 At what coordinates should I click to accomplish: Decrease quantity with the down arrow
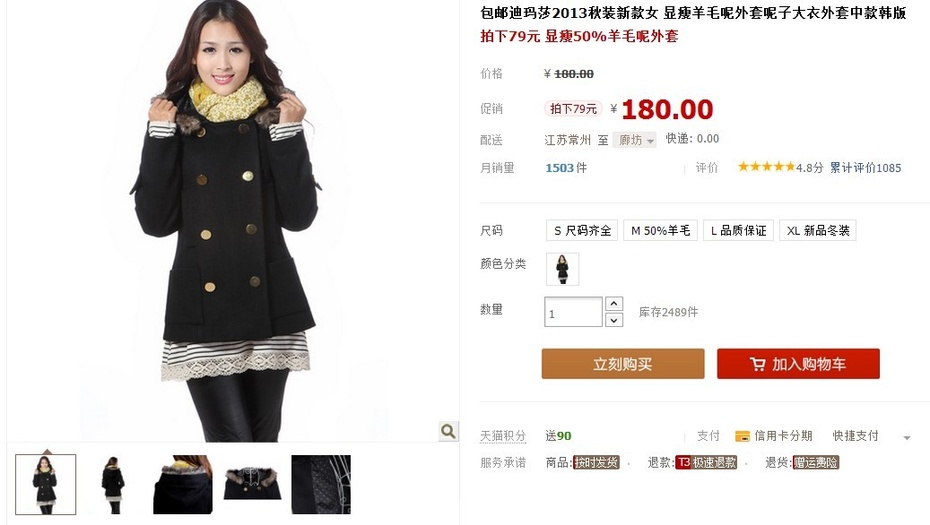coord(614,320)
